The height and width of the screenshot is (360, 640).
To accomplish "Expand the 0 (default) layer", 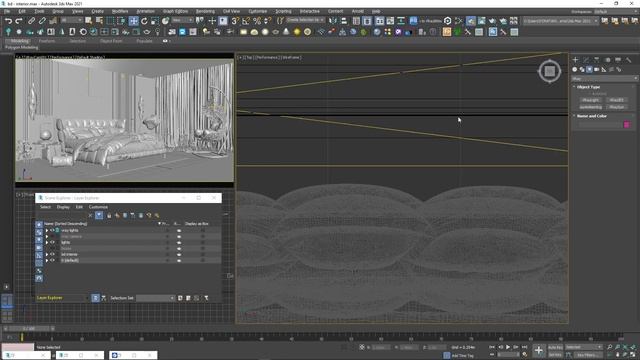I will click(47, 260).
